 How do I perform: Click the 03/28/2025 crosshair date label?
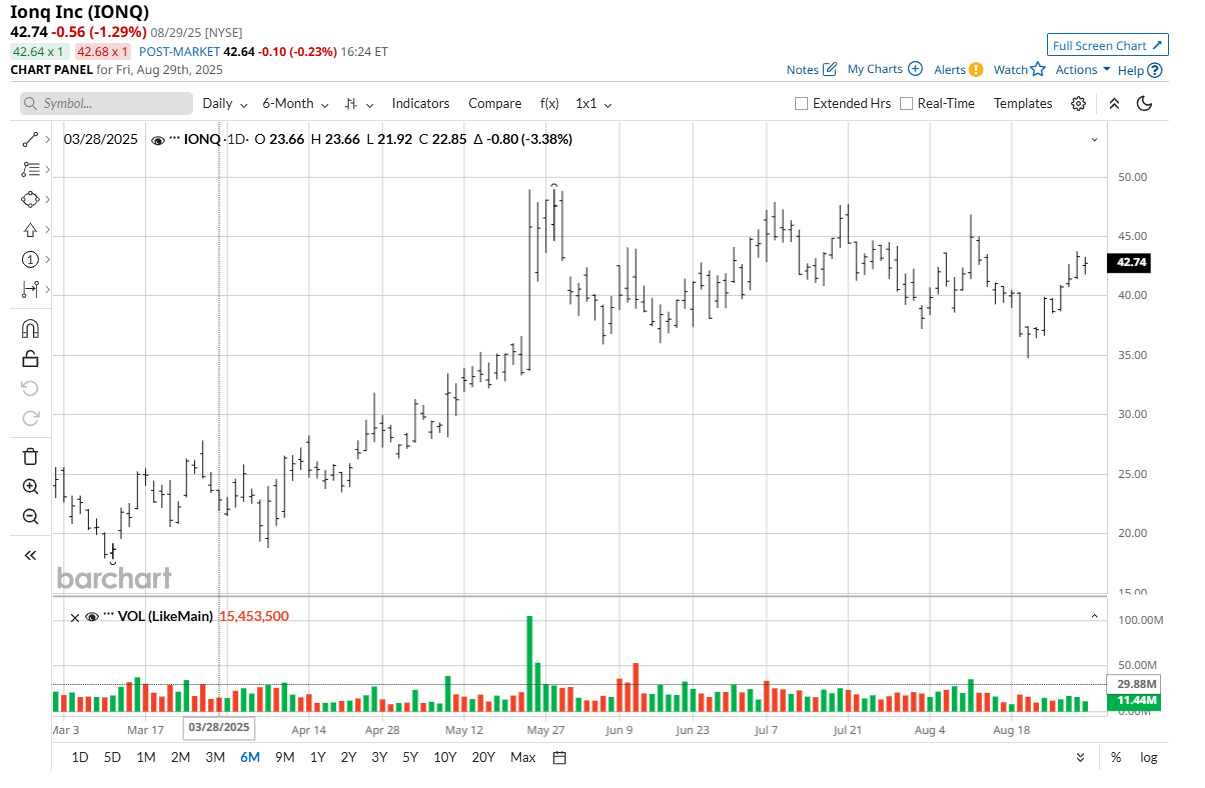(219, 727)
